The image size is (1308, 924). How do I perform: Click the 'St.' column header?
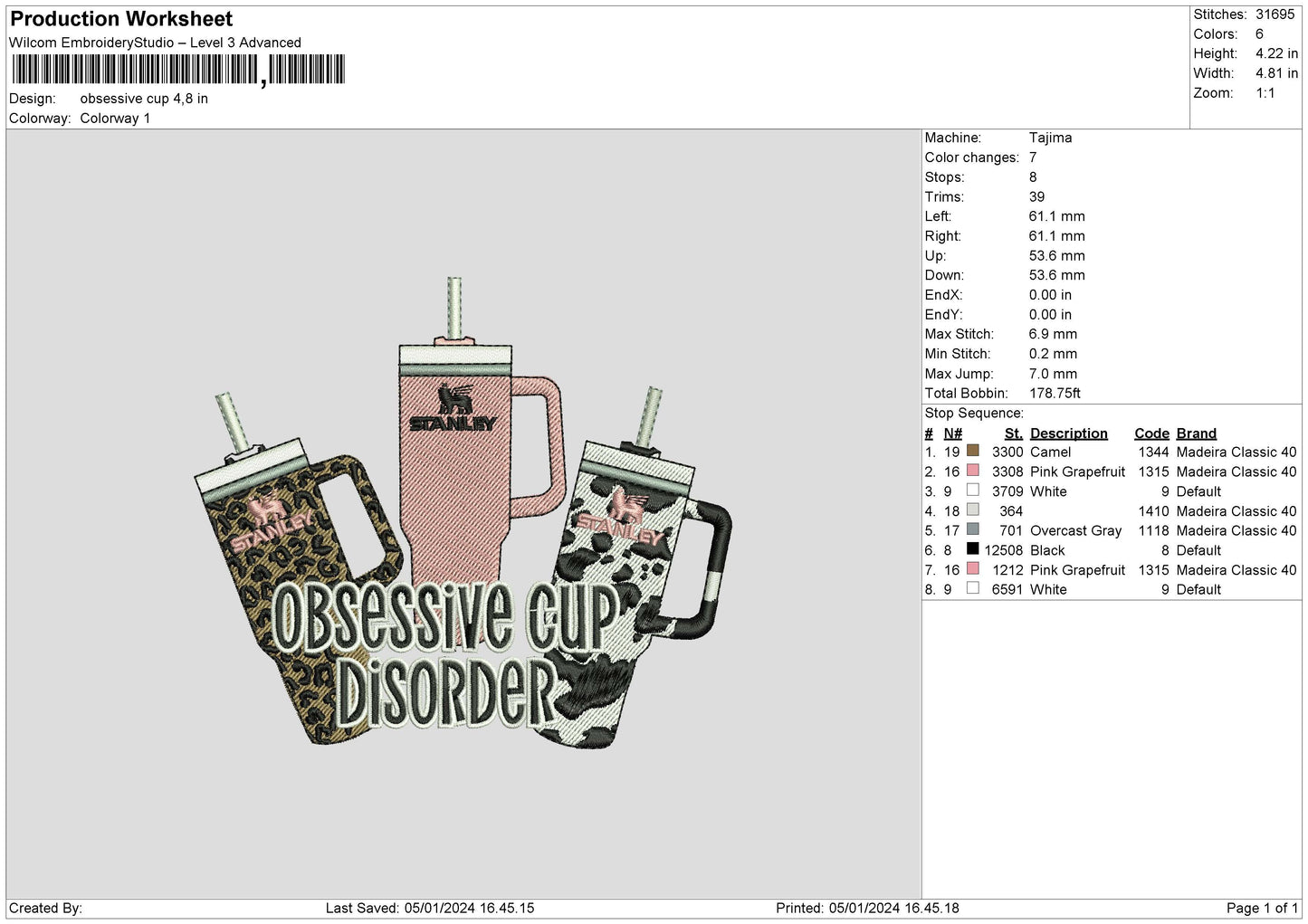1014,433
